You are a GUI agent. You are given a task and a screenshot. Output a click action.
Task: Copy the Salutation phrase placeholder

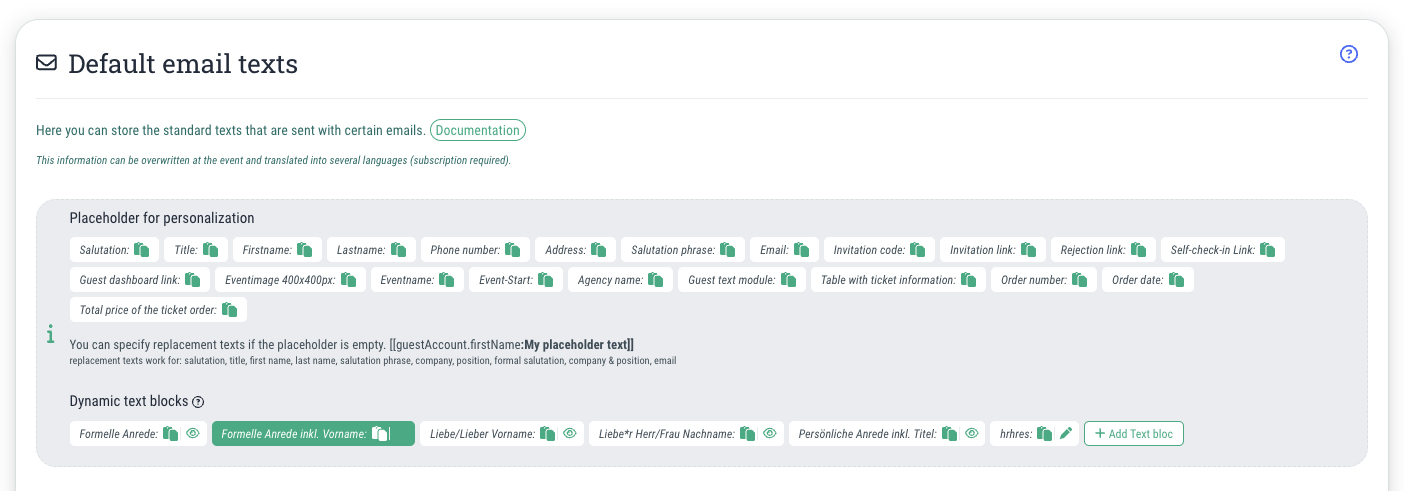728,250
